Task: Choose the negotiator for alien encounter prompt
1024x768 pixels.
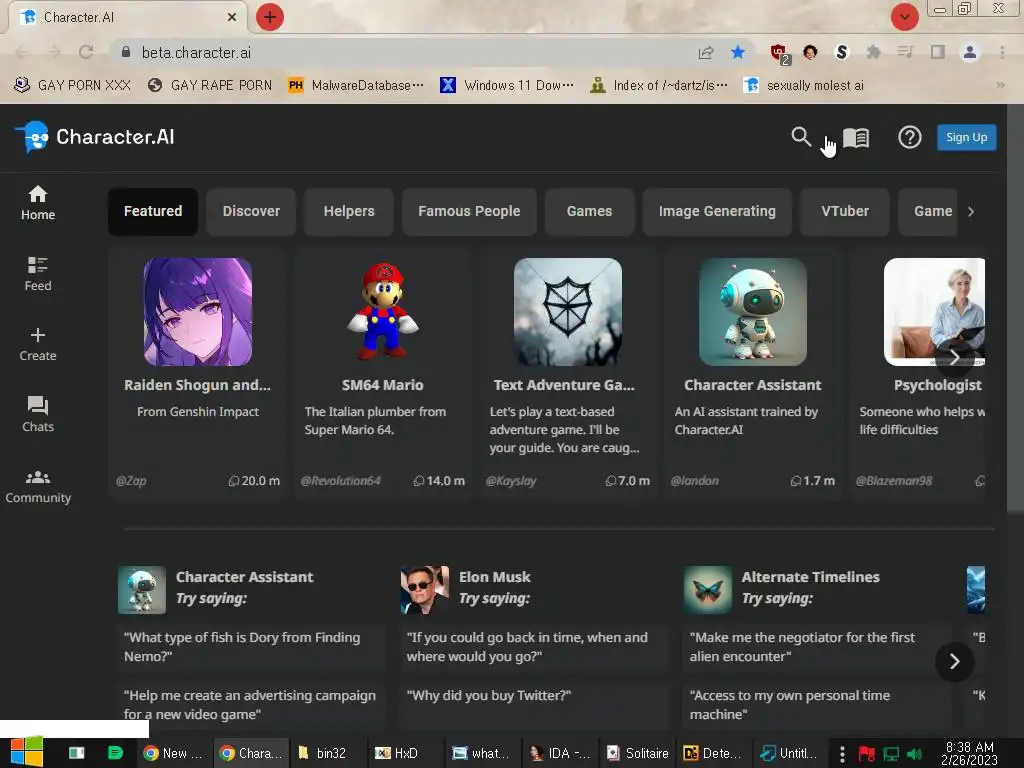Action: click(x=817, y=647)
